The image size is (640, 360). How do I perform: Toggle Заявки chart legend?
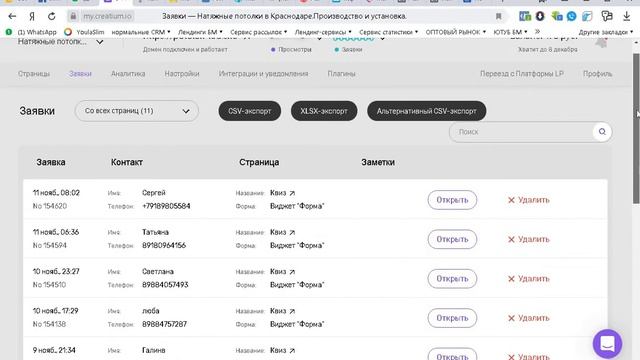tap(348, 49)
